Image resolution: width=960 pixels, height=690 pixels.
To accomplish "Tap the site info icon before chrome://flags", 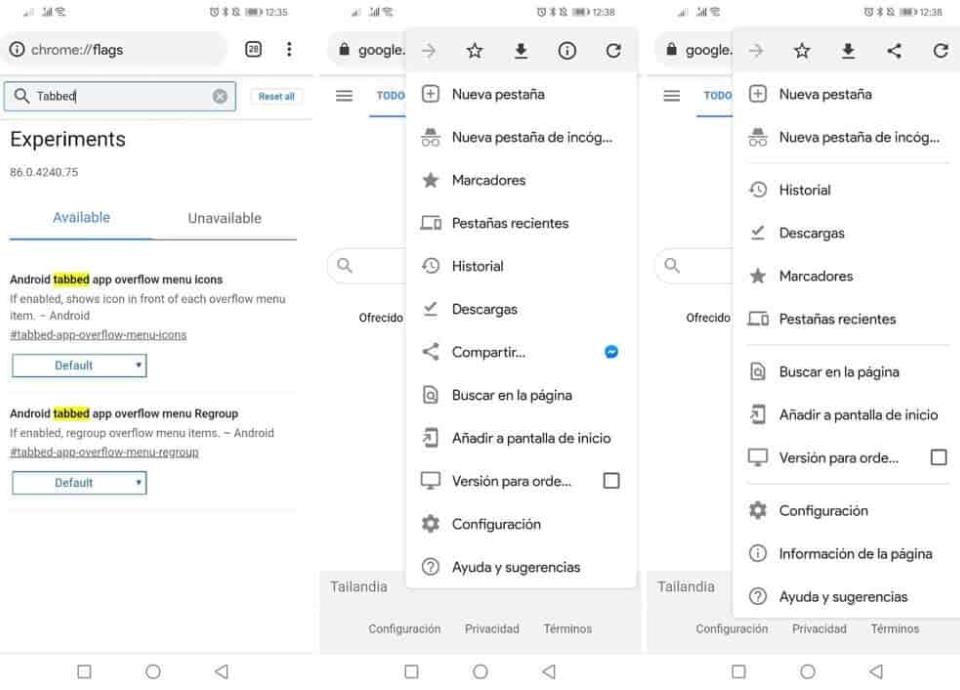I will (17, 50).
